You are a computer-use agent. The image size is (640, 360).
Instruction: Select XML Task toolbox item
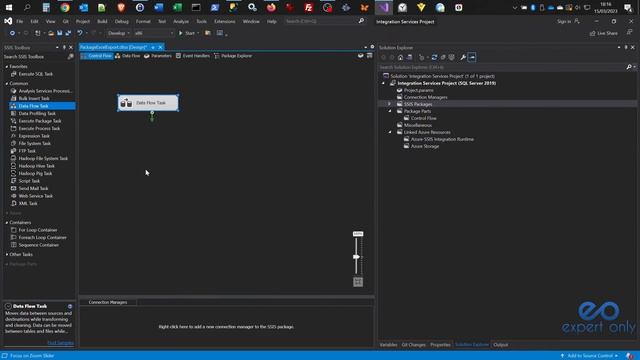28,203
